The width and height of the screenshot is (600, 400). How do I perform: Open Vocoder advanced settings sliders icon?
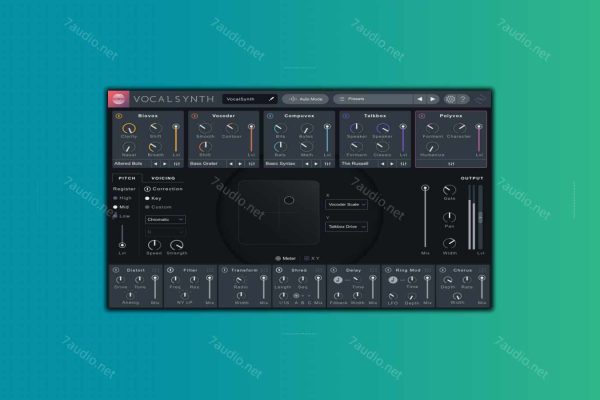[x=252, y=164]
